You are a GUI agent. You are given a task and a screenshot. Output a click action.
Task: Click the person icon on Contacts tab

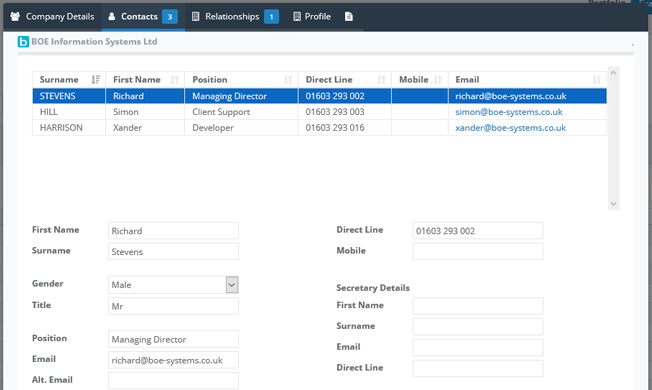[111, 17]
